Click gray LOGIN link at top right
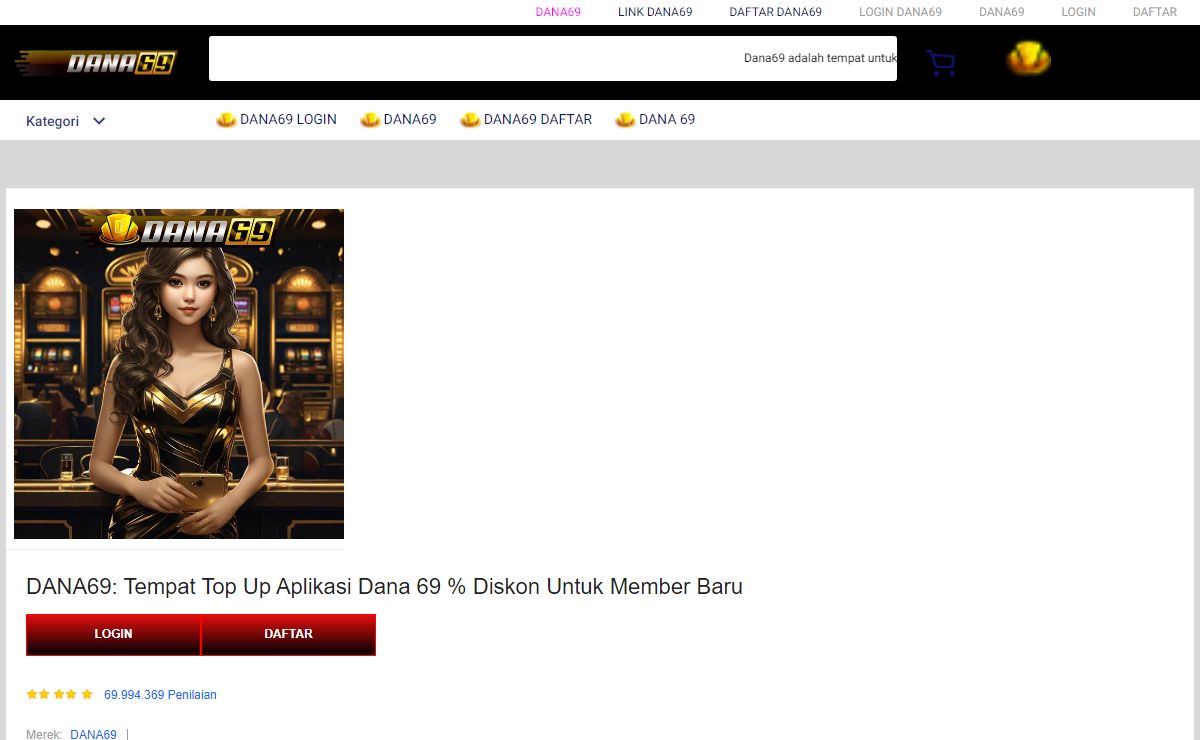The height and width of the screenshot is (740, 1200). [1078, 12]
